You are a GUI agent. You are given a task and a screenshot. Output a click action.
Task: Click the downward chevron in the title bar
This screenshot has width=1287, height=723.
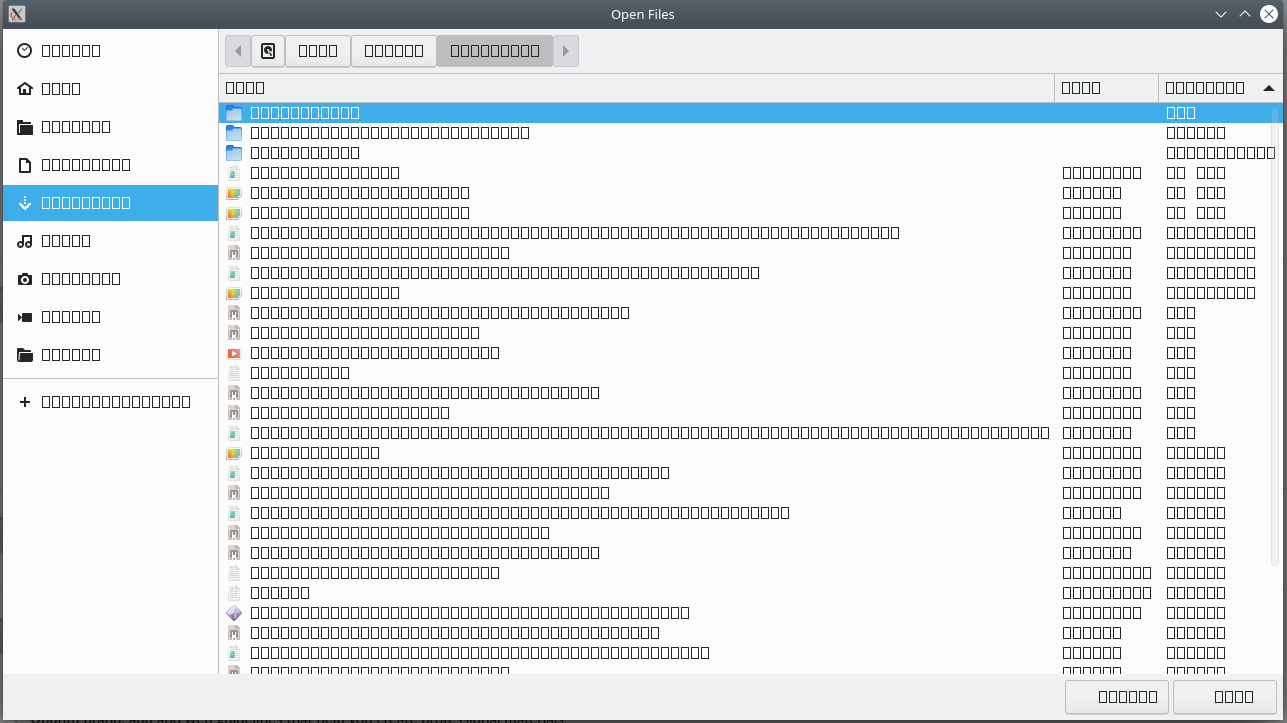point(1221,14)
